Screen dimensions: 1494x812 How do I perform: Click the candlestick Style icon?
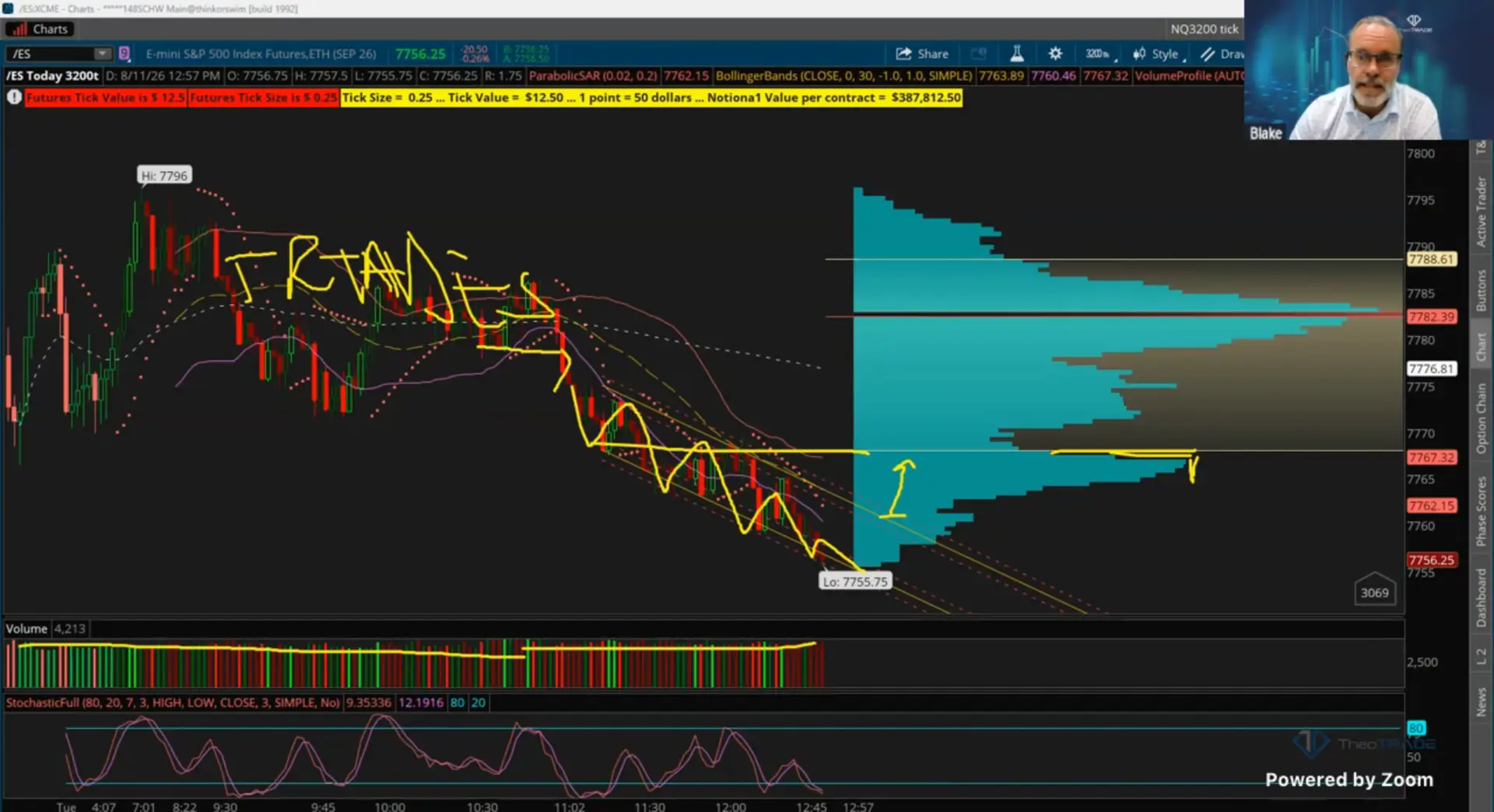(1139, 54)
